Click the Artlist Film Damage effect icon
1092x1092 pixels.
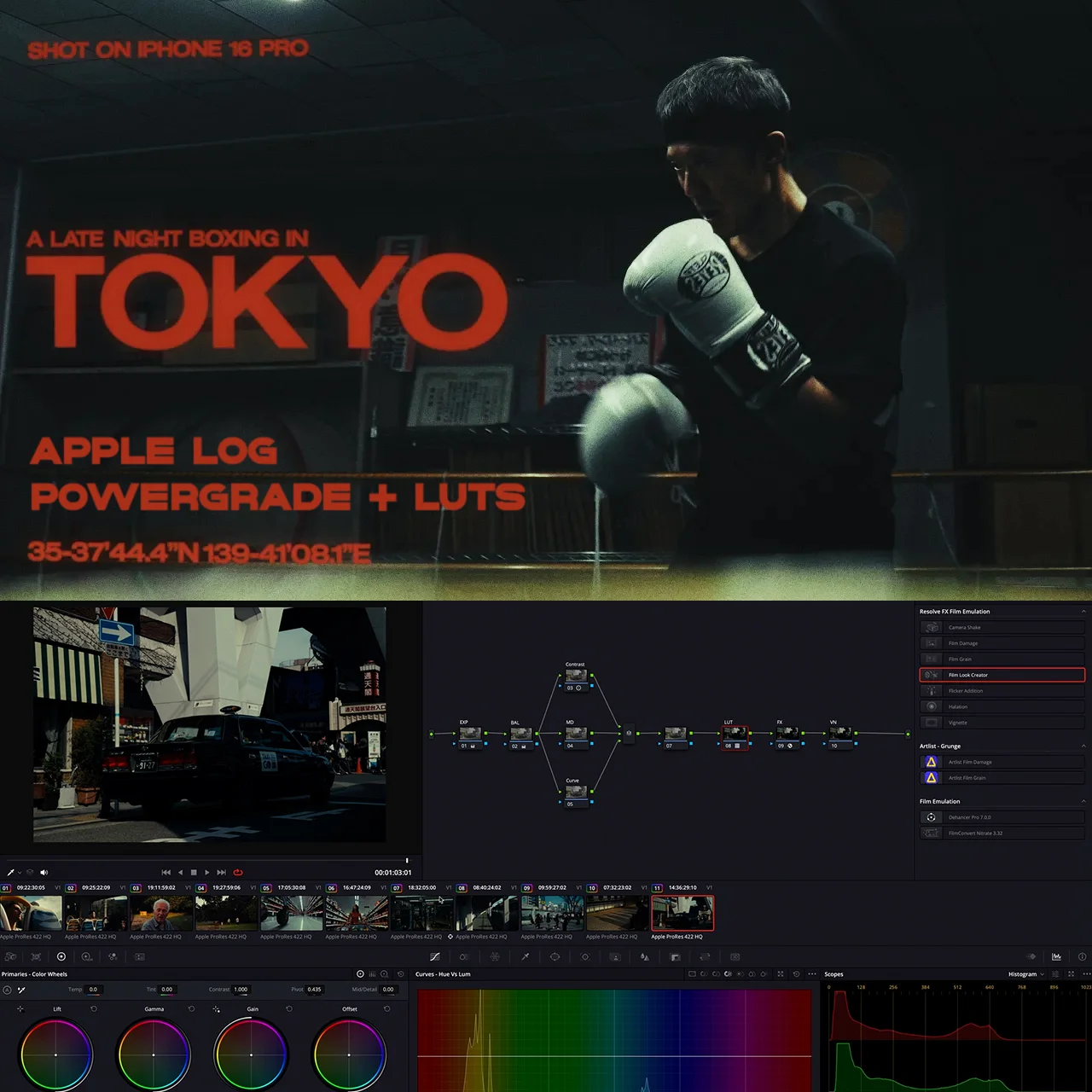(932, 762)
